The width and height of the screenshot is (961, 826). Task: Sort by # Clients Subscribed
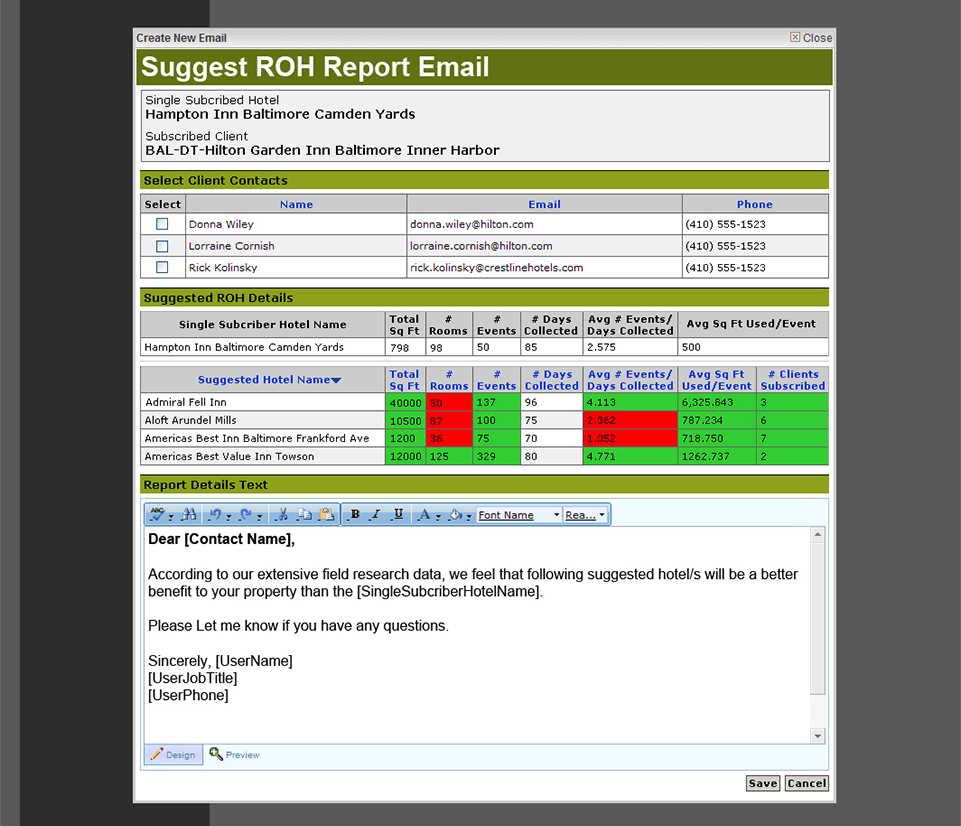pyautogui.click(x=792, y=380)
